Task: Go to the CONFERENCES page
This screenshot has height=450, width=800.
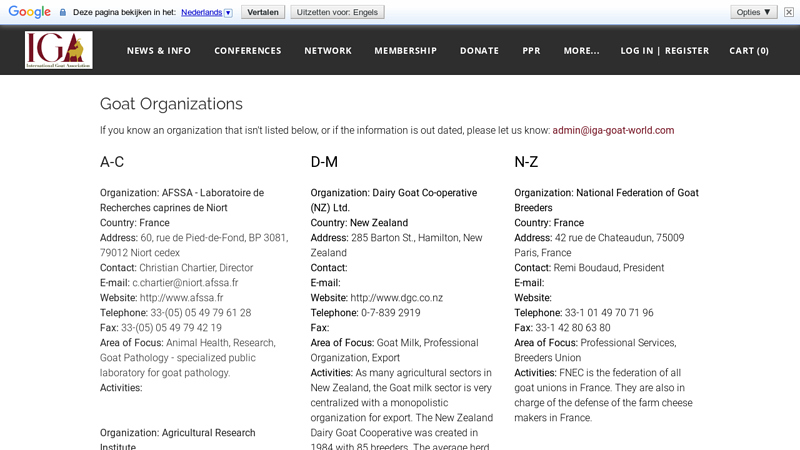Action: 247,51
